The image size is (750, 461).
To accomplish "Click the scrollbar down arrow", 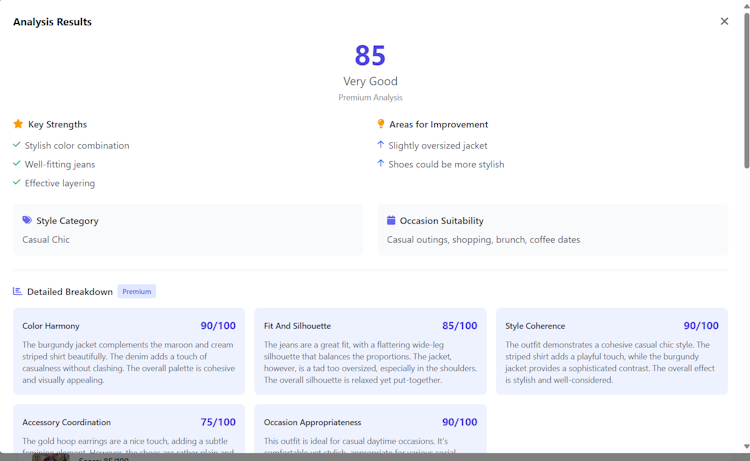I will coord(746,447).
